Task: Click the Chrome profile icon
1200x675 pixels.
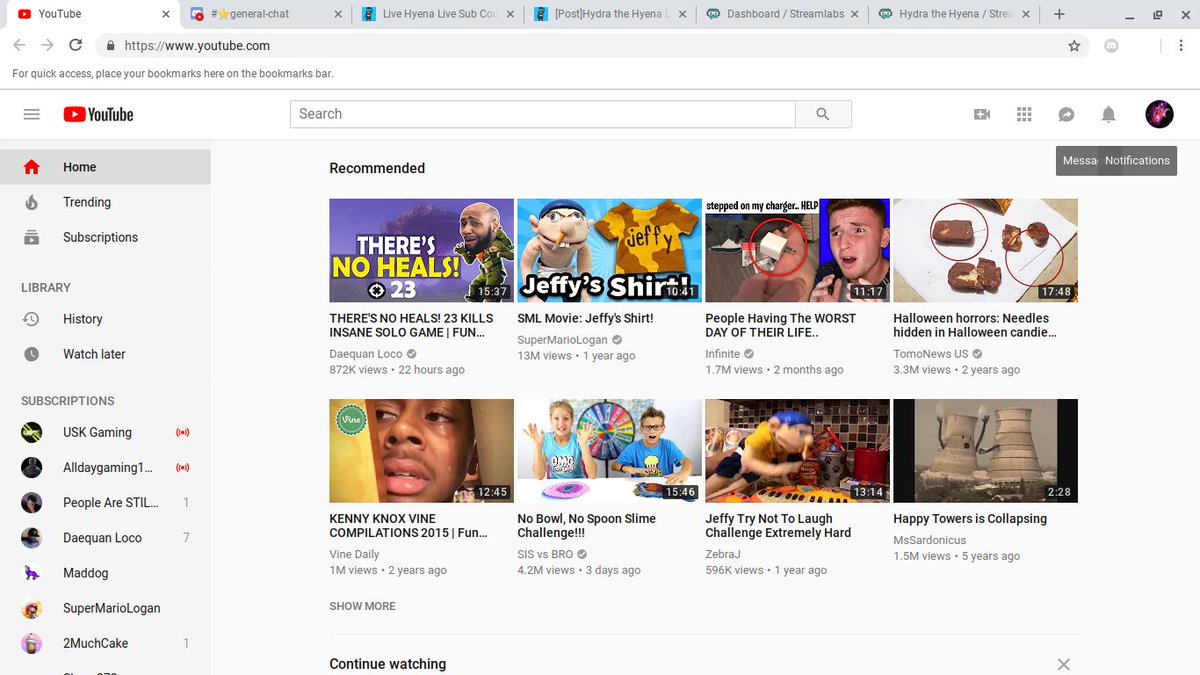Action: click(x=1111, y=46)
